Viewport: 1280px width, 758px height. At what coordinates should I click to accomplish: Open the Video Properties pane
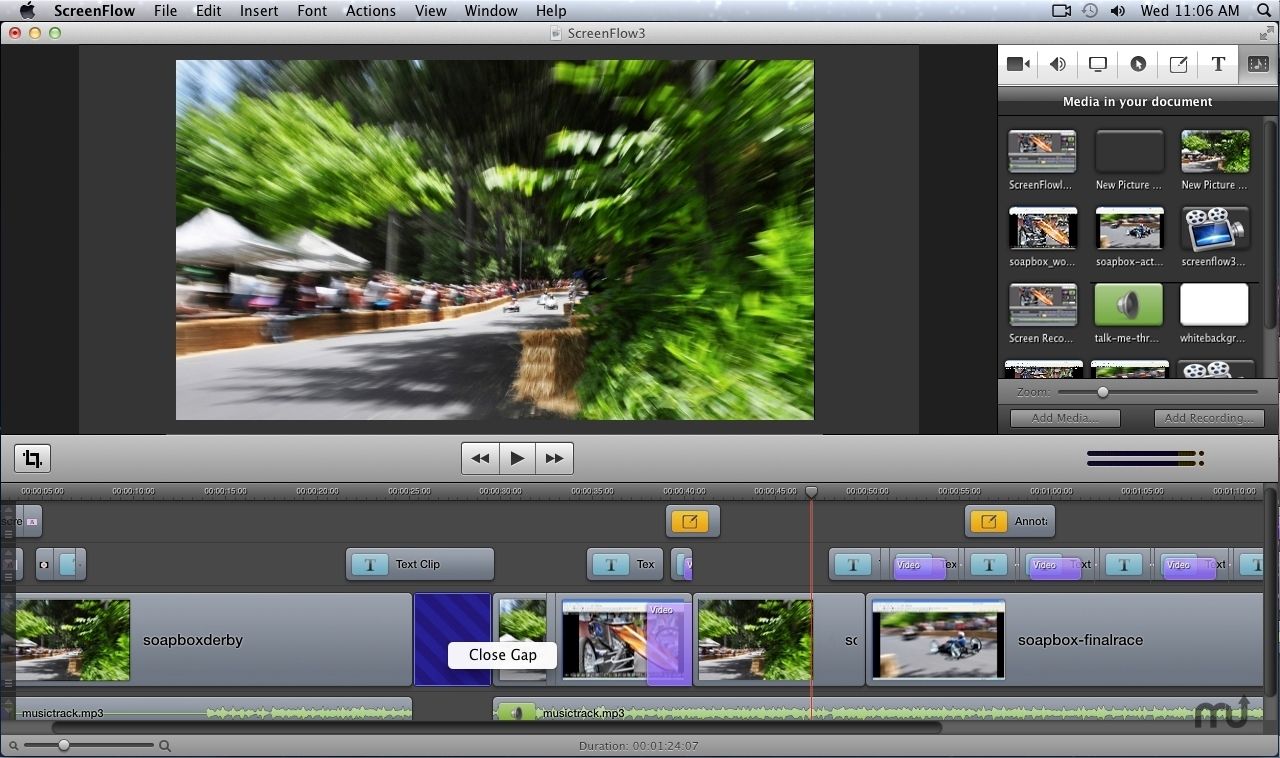(1017, 63)
